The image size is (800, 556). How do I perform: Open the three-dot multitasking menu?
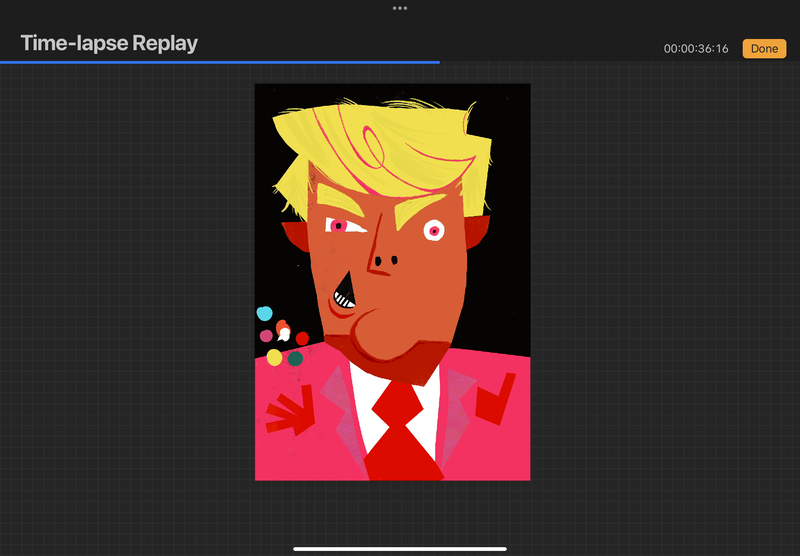[x=400, y=7]
